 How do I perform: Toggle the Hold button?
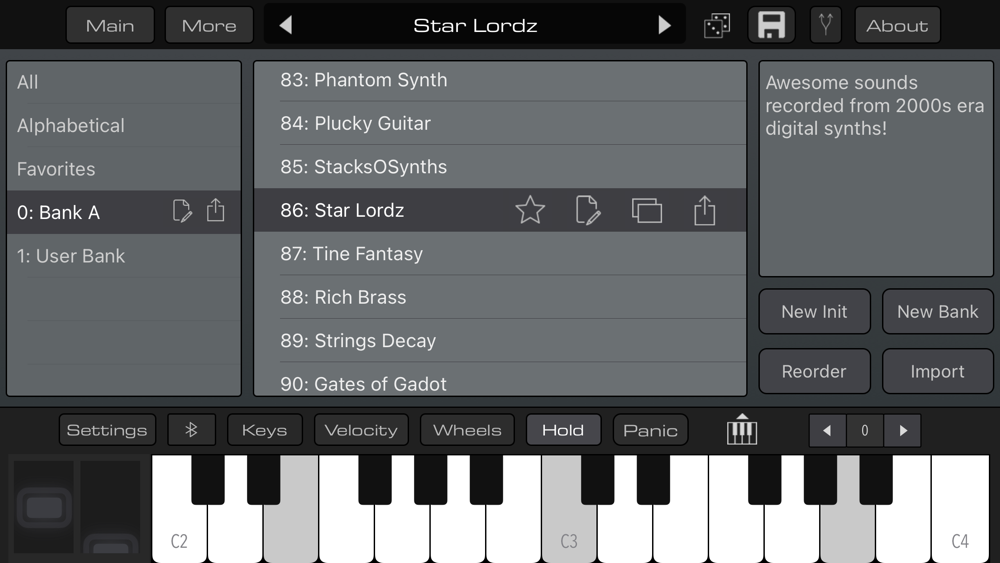[563, 430]
